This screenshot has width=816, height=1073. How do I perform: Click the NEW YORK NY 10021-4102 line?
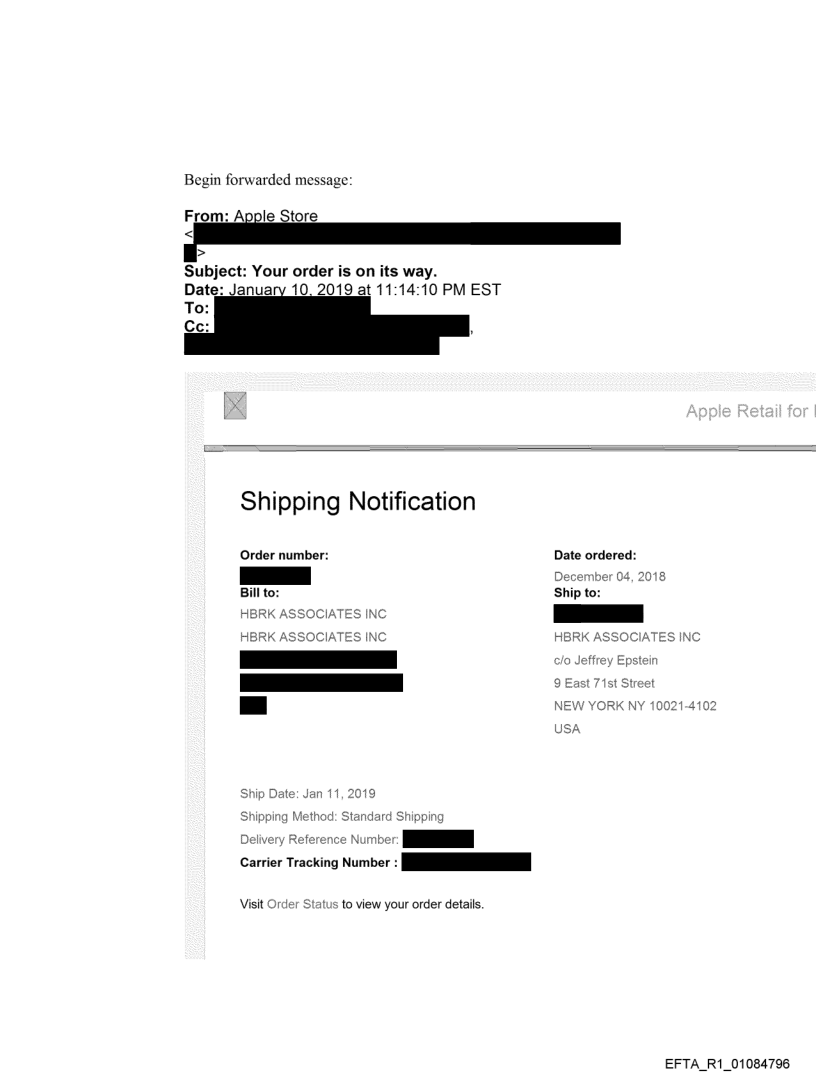[x=635, y=706]
